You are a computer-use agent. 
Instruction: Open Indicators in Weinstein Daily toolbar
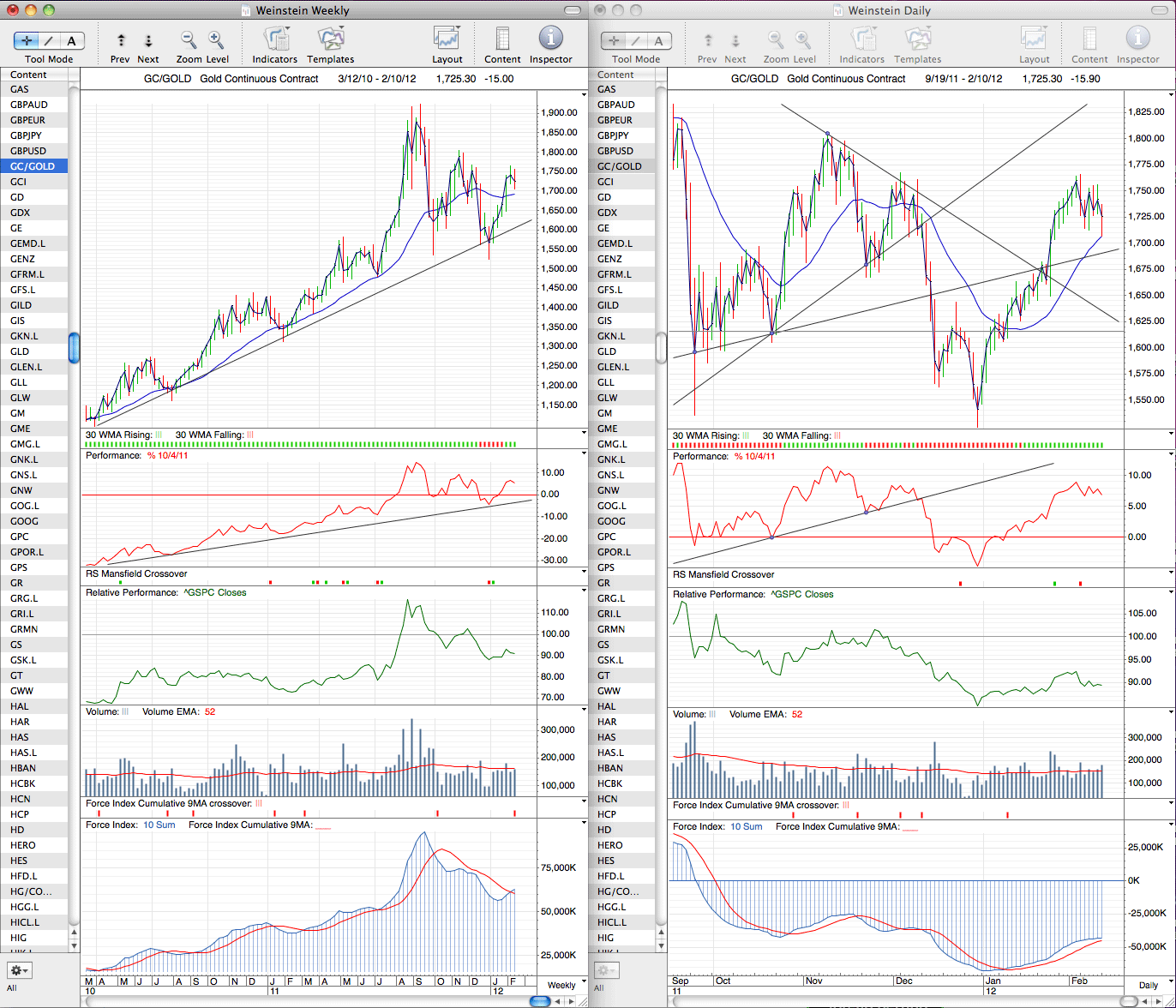pos(863,39)
